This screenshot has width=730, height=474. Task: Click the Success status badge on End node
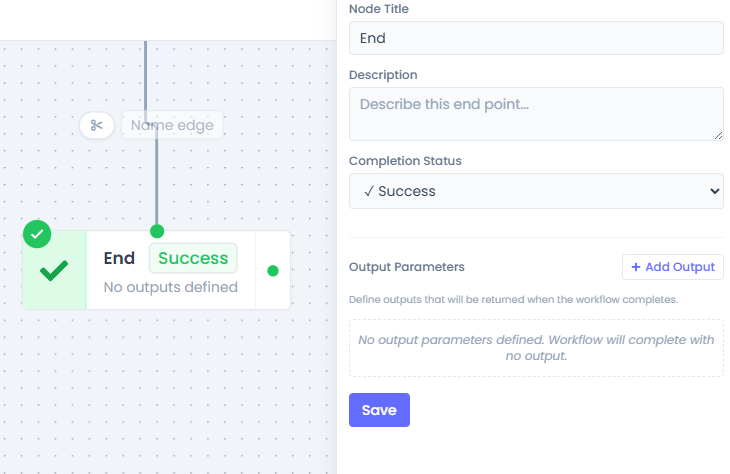[x=193, y=258]
